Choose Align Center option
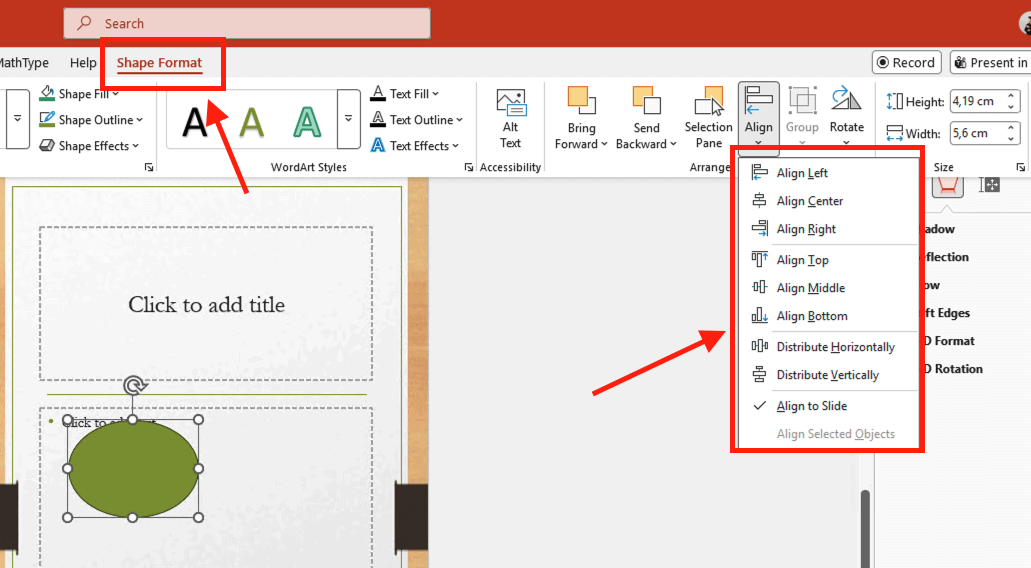Viewport: 1031px width, 568px height. [809, 201]
